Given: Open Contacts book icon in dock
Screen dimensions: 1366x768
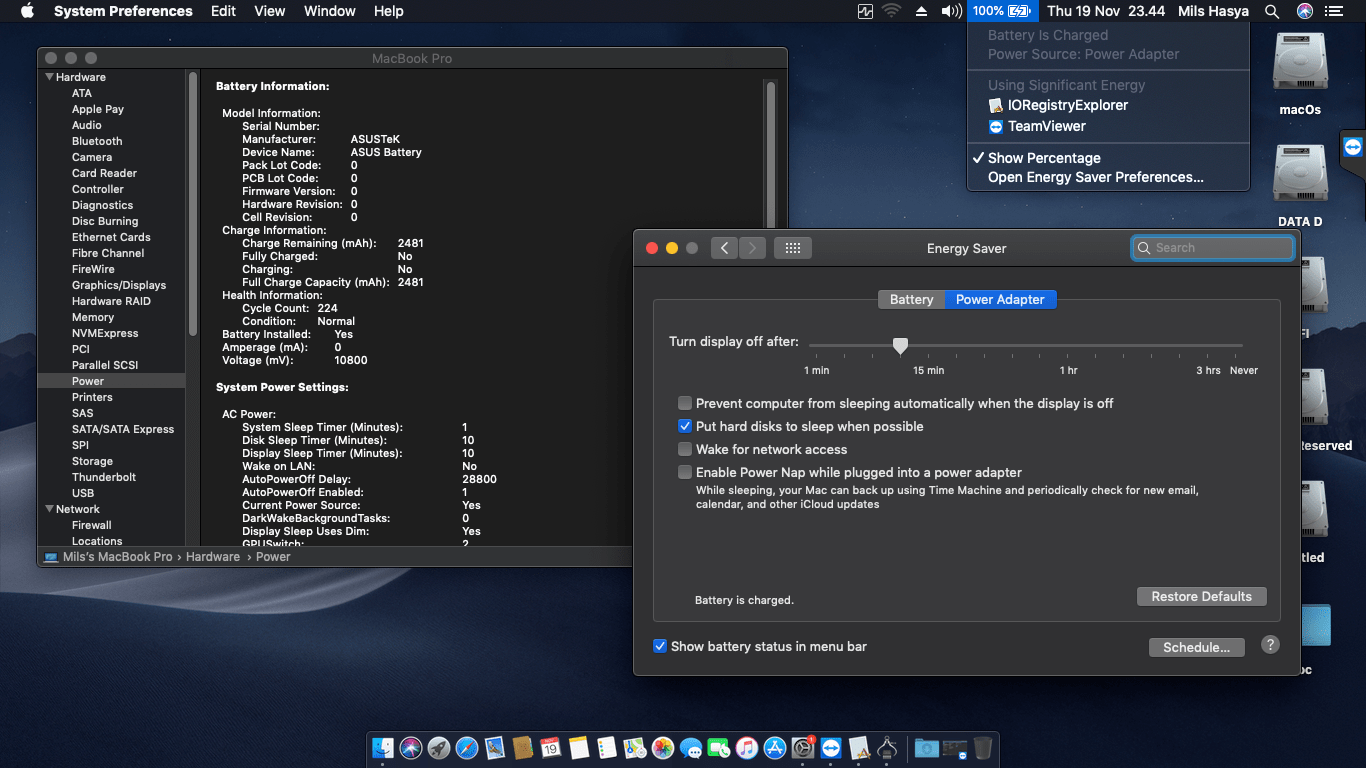Looking at the screenshot, I should tap(522, 747).
